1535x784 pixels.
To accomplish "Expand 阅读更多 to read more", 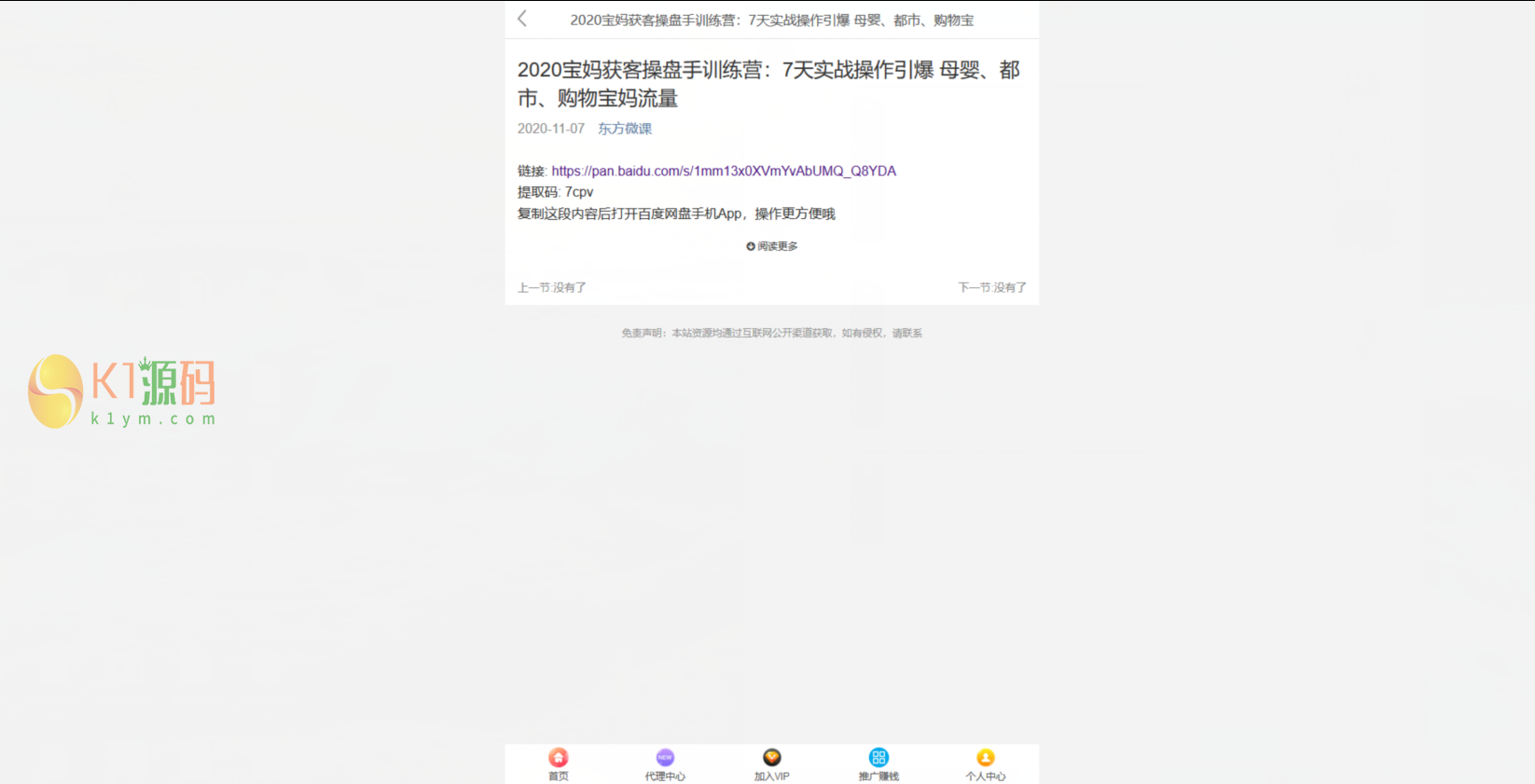I will (772, 246).
